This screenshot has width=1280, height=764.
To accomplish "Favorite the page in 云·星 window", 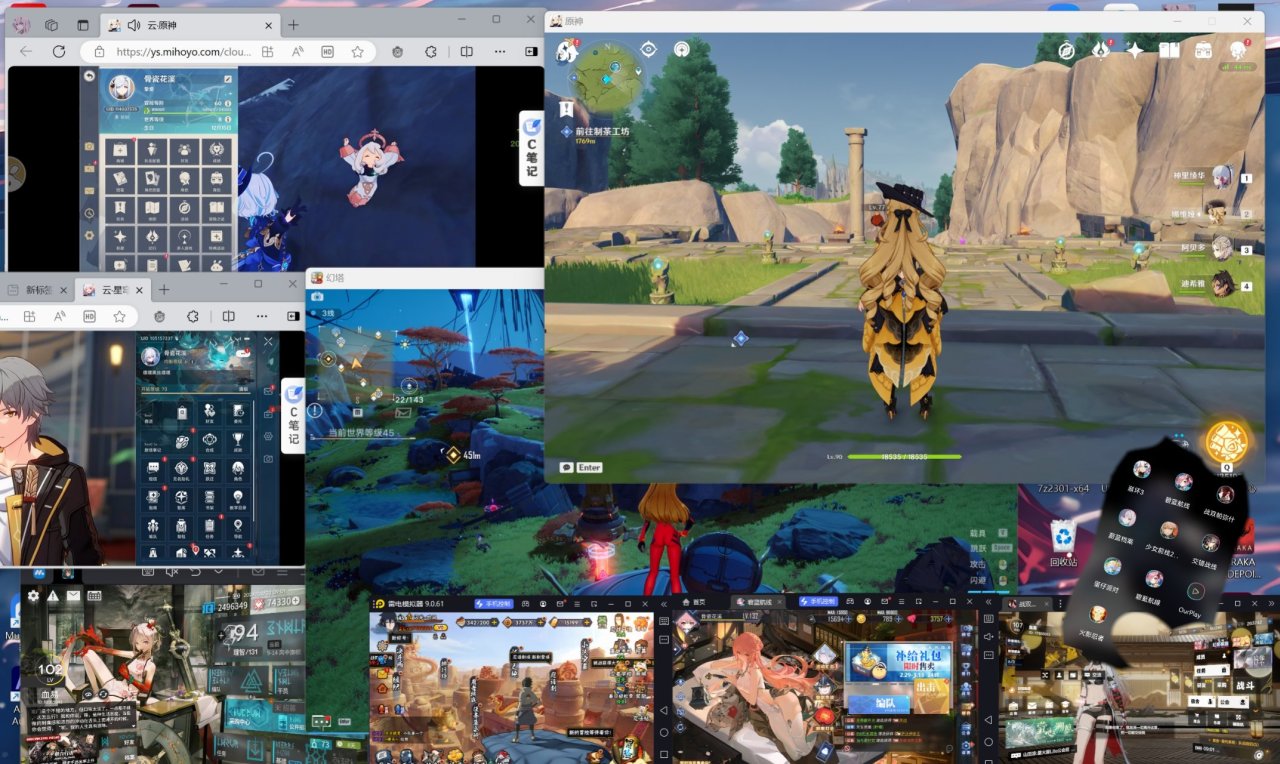I will click(x=119, y=316).
